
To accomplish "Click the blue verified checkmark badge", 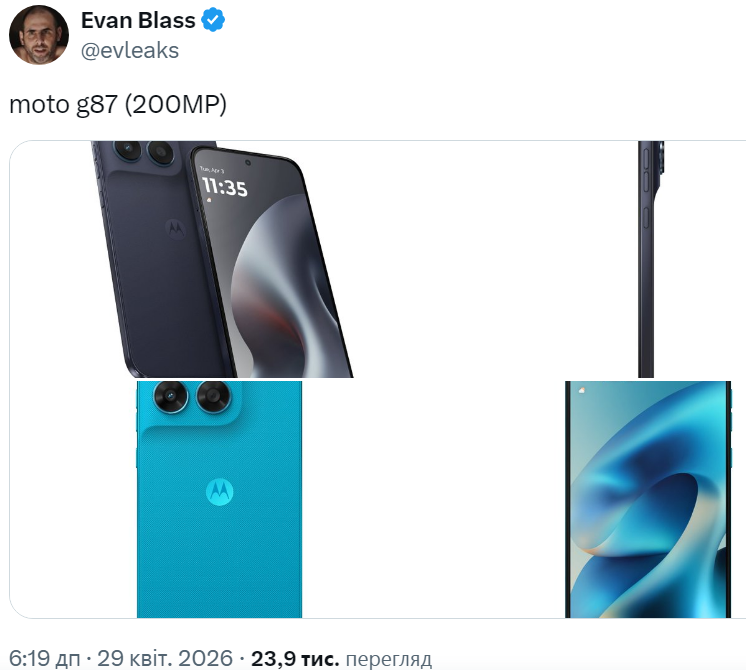I will coord(213,20).
